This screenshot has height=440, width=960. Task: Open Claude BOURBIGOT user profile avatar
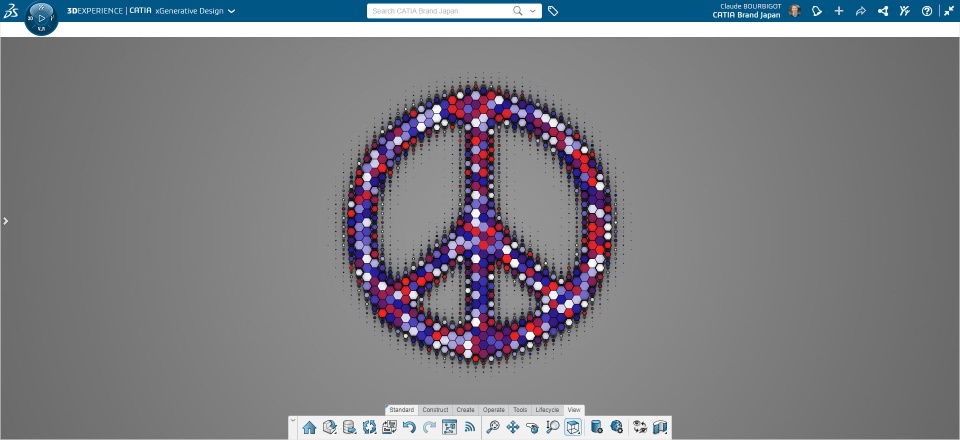click(795, 11)
